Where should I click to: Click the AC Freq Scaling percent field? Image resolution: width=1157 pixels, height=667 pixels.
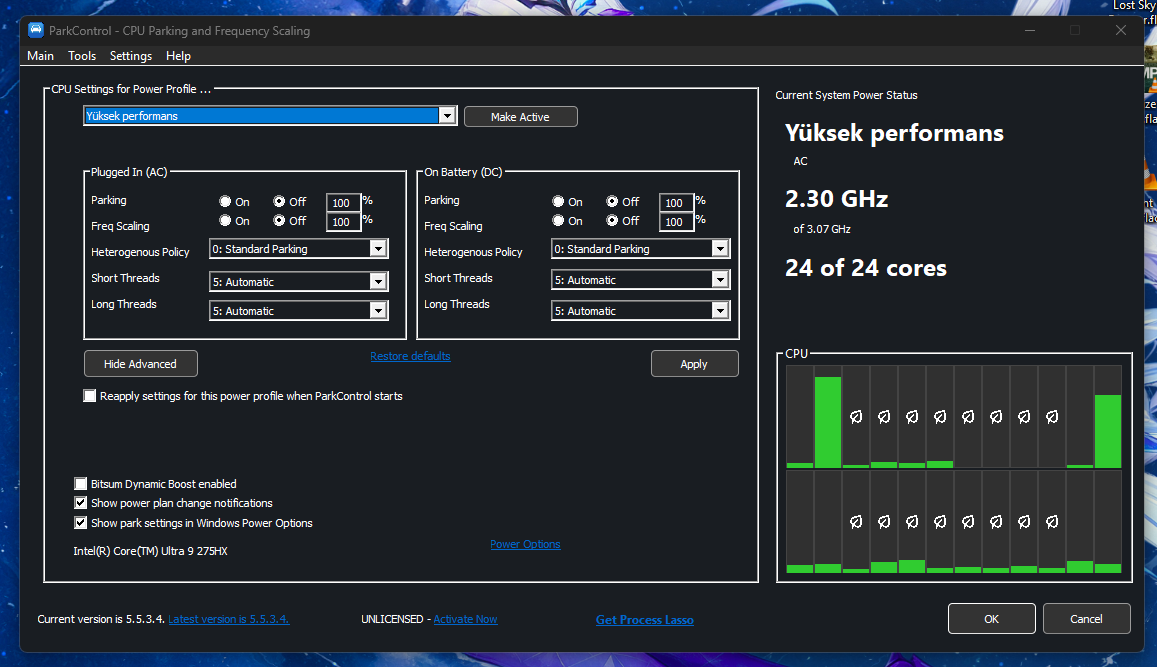[343, 222]
